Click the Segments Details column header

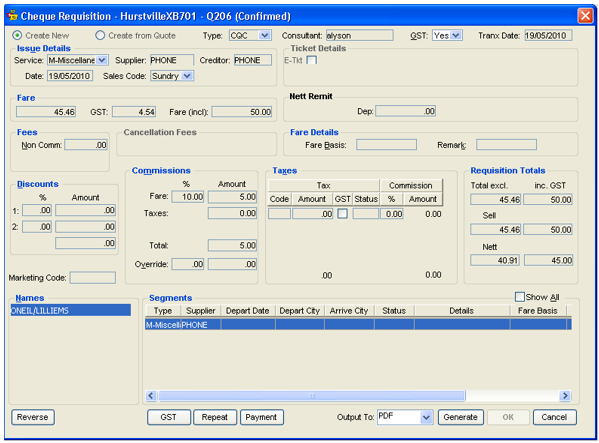[x=462, y=310]
